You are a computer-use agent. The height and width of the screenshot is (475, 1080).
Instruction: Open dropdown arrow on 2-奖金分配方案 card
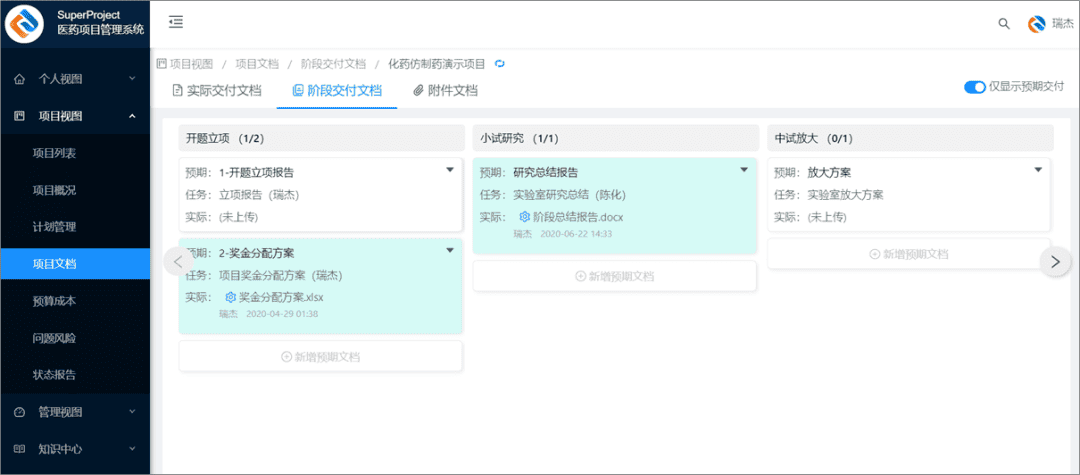click(450, 250)
